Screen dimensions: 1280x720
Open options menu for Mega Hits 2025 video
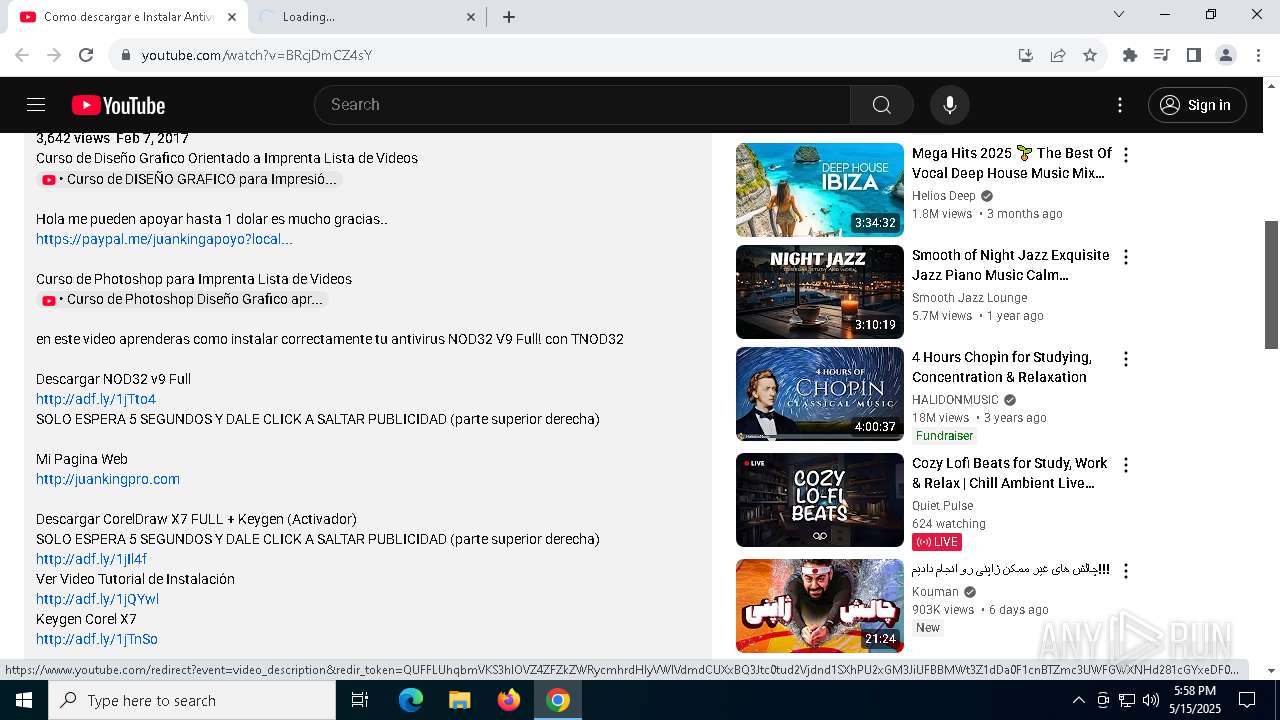pyautogui.click(x=1126, y=155)
